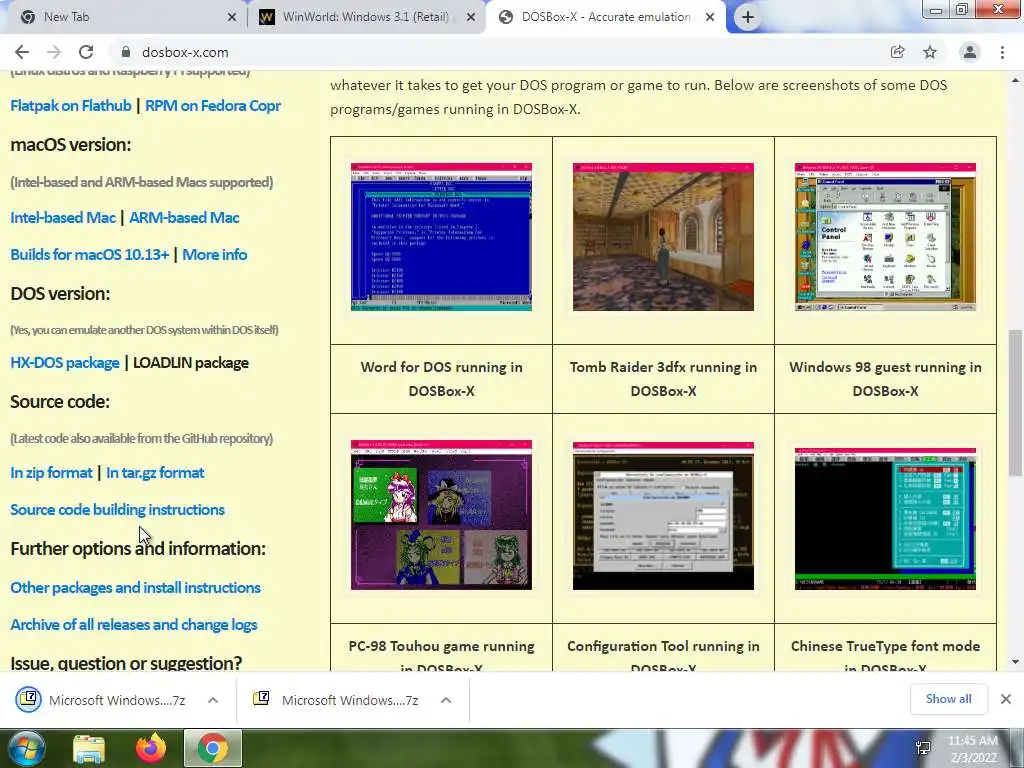This screenshot has height=768, width=1024.
Task: Download source In tar.gz format
Action: 155,473
